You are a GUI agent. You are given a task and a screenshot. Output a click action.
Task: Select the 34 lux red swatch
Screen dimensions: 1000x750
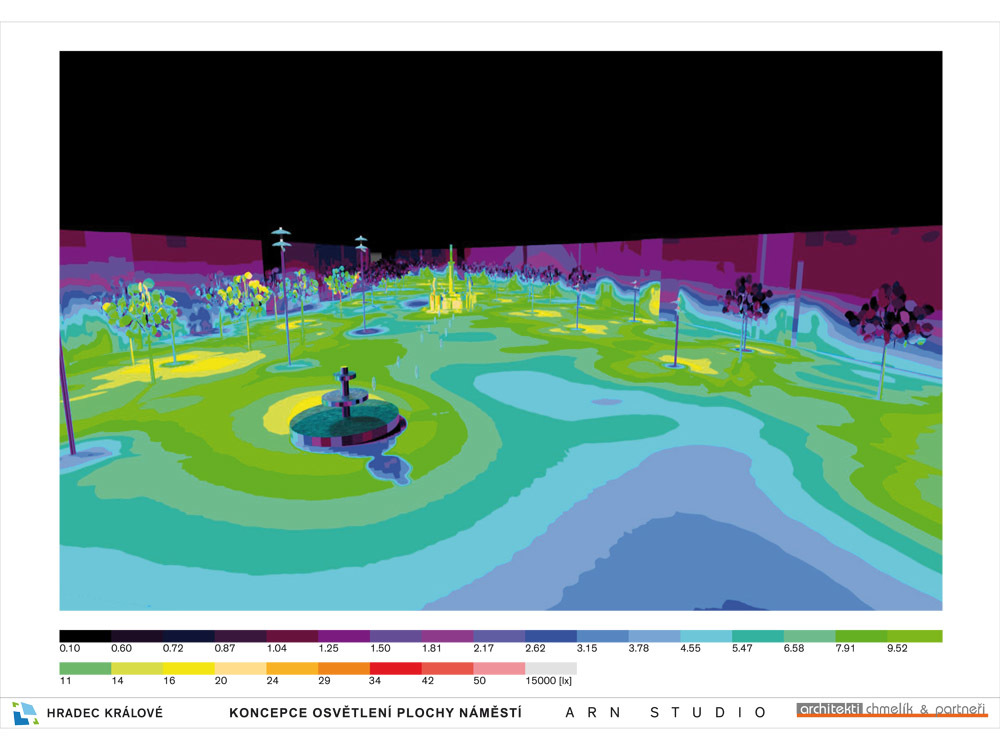[x=395, y=668]
